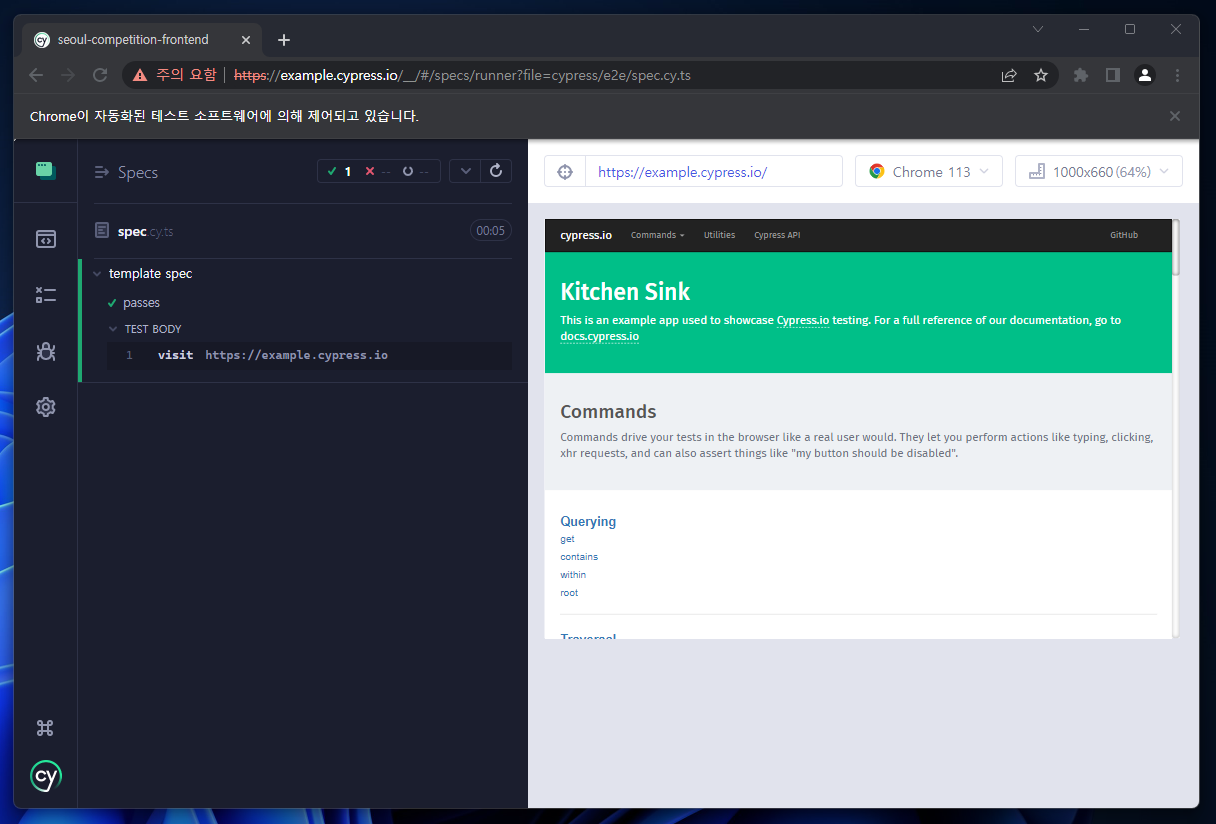Viewport: 1216px width, 824px height.
Task: Click the pending tests count indicator
Action: 416,172
